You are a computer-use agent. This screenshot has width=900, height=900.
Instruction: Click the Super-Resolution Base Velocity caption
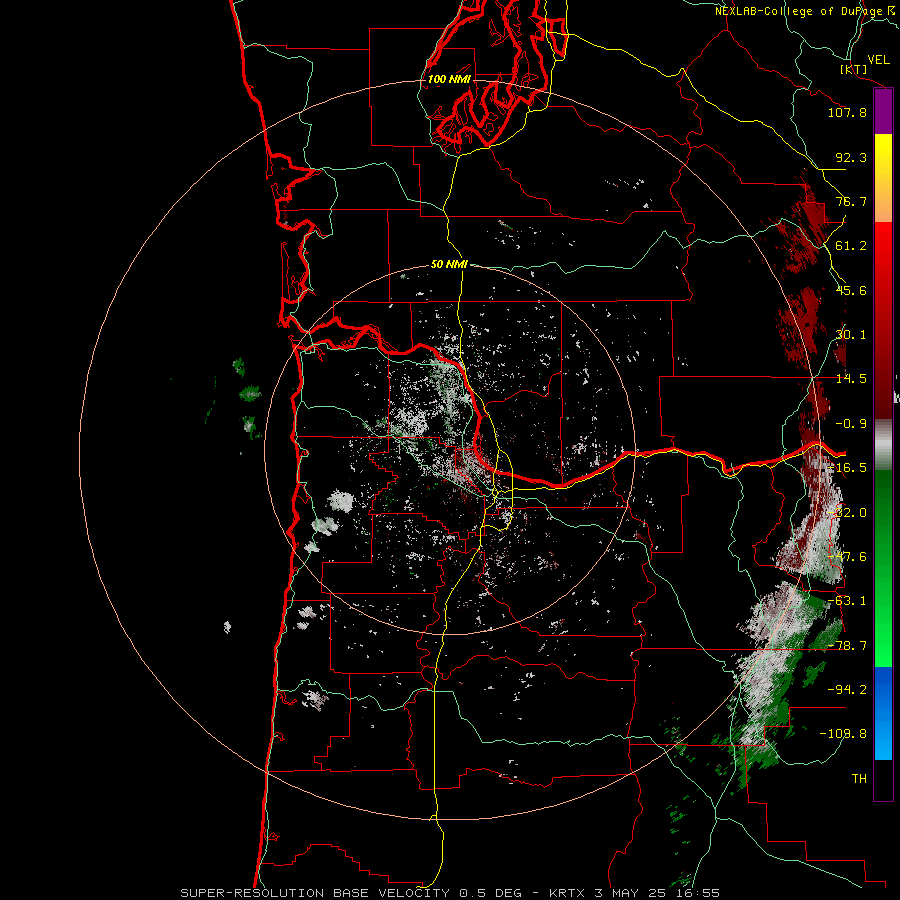click(449, 893)
